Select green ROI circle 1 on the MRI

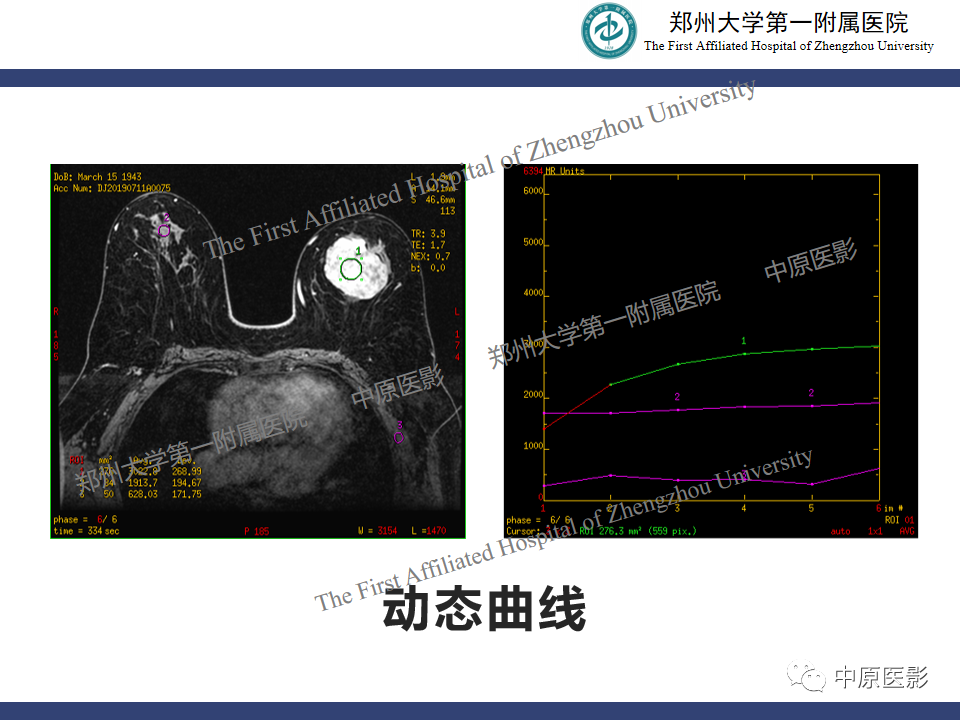click(x=351, y=269)
